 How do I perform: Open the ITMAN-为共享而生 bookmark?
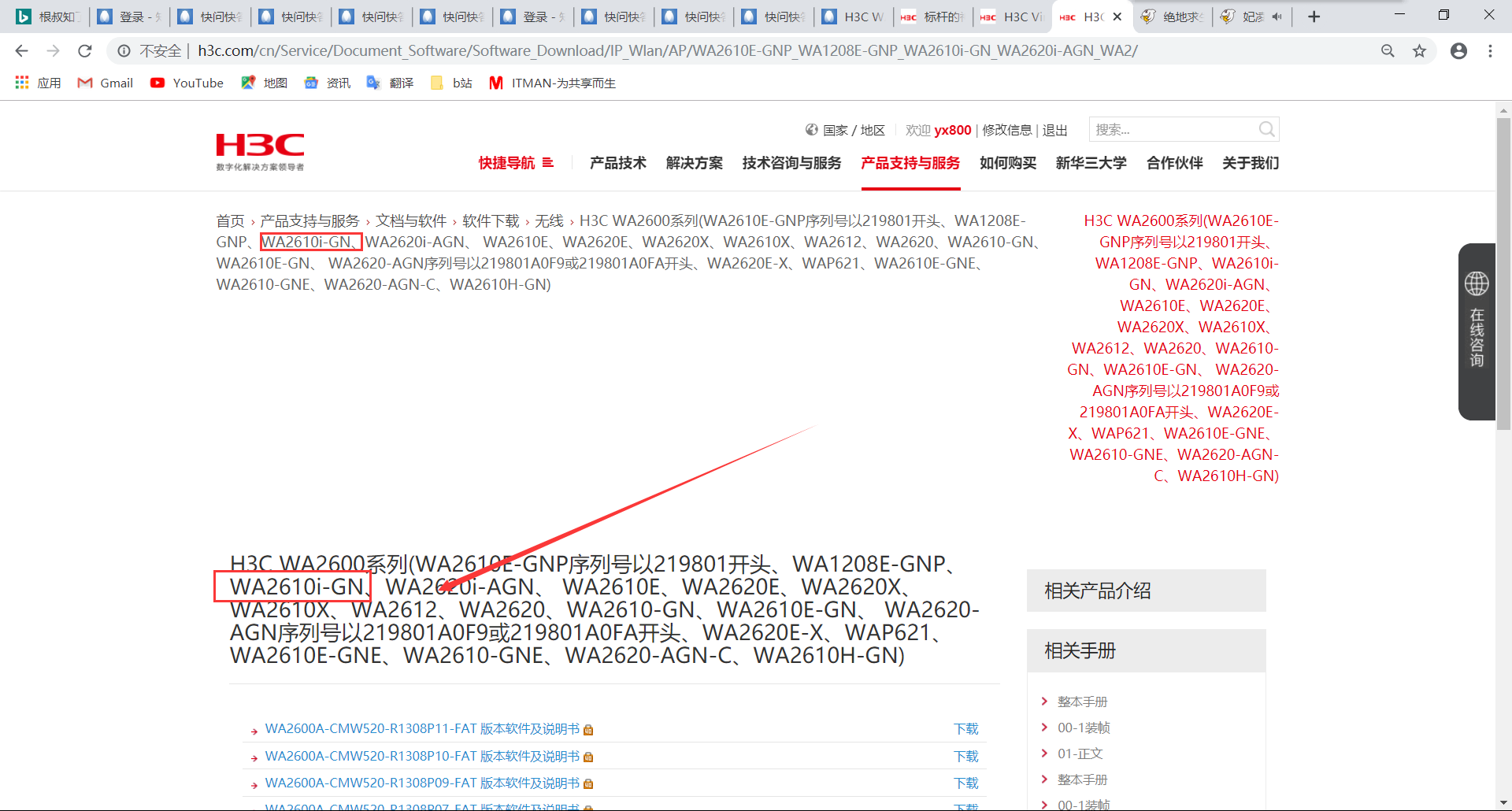553,83
